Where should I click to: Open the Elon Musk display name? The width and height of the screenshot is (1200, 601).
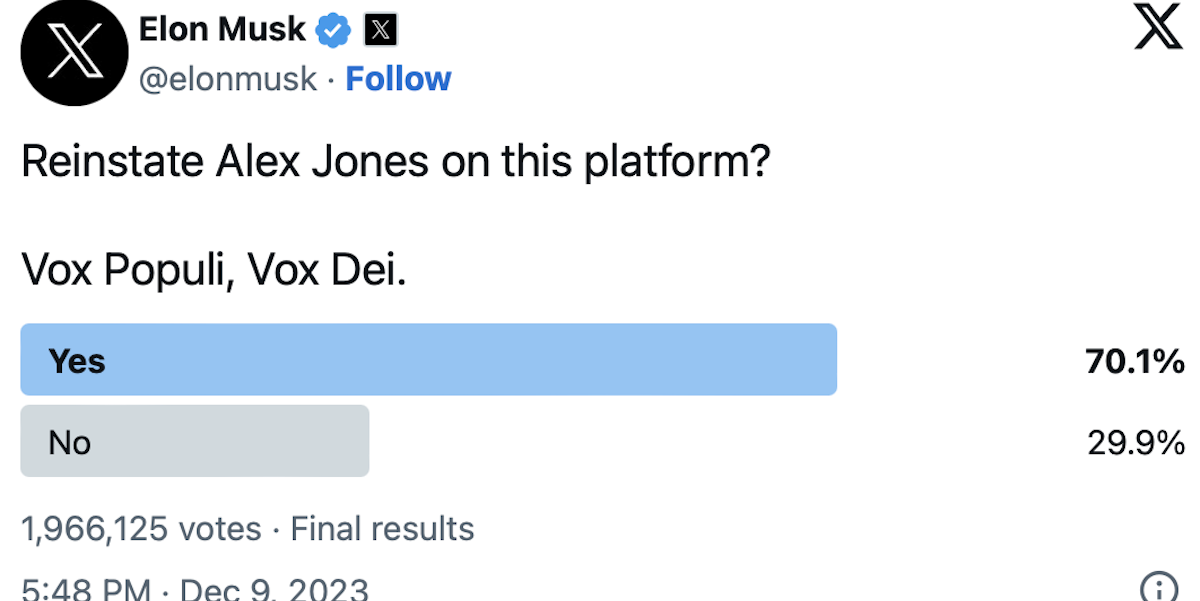point(222,30)
